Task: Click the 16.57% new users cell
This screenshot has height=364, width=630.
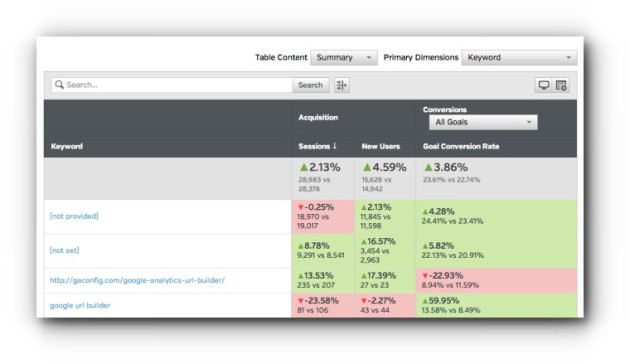Action: point(385,251)
